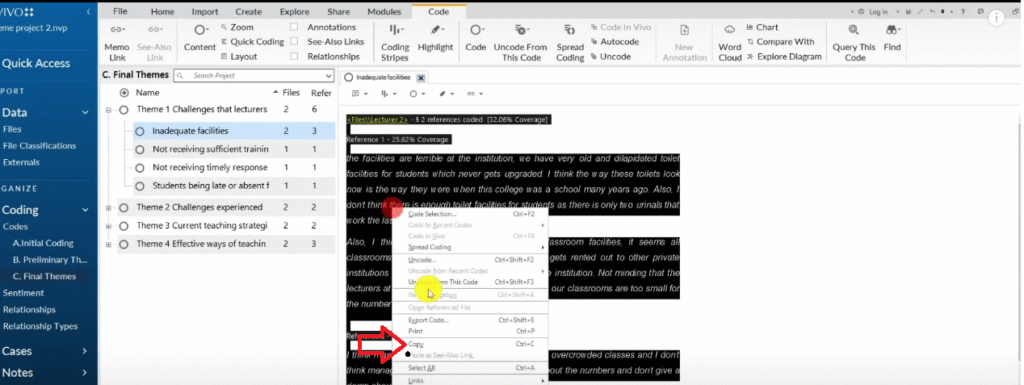The height and width of the screenshot is (385, 1024).
Task: Click Uncode From This Code icon
Action: click(x=520, y=30)
